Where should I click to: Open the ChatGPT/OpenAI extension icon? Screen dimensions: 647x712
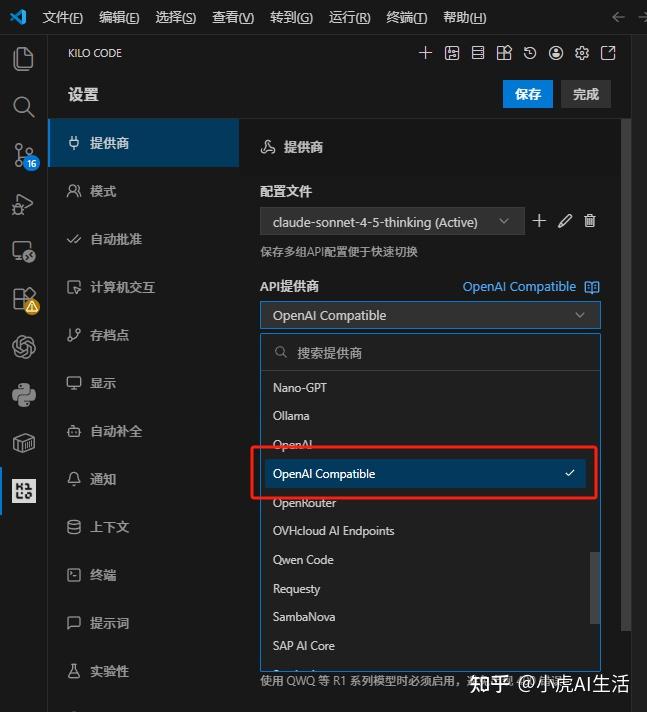click(x=24, y=347)
